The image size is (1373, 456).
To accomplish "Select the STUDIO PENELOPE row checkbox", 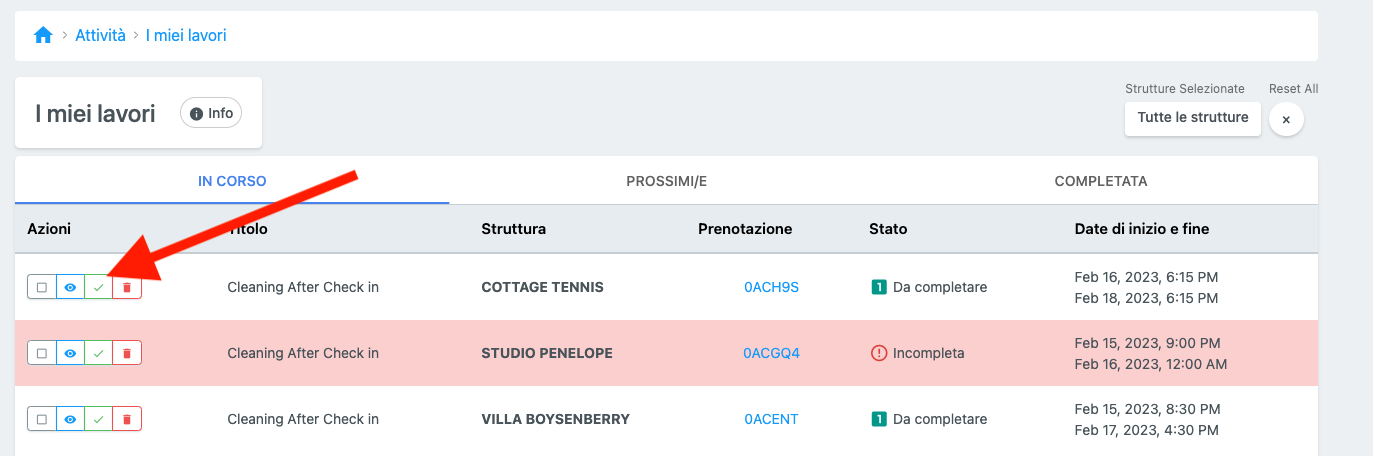I will coord(42,353).
